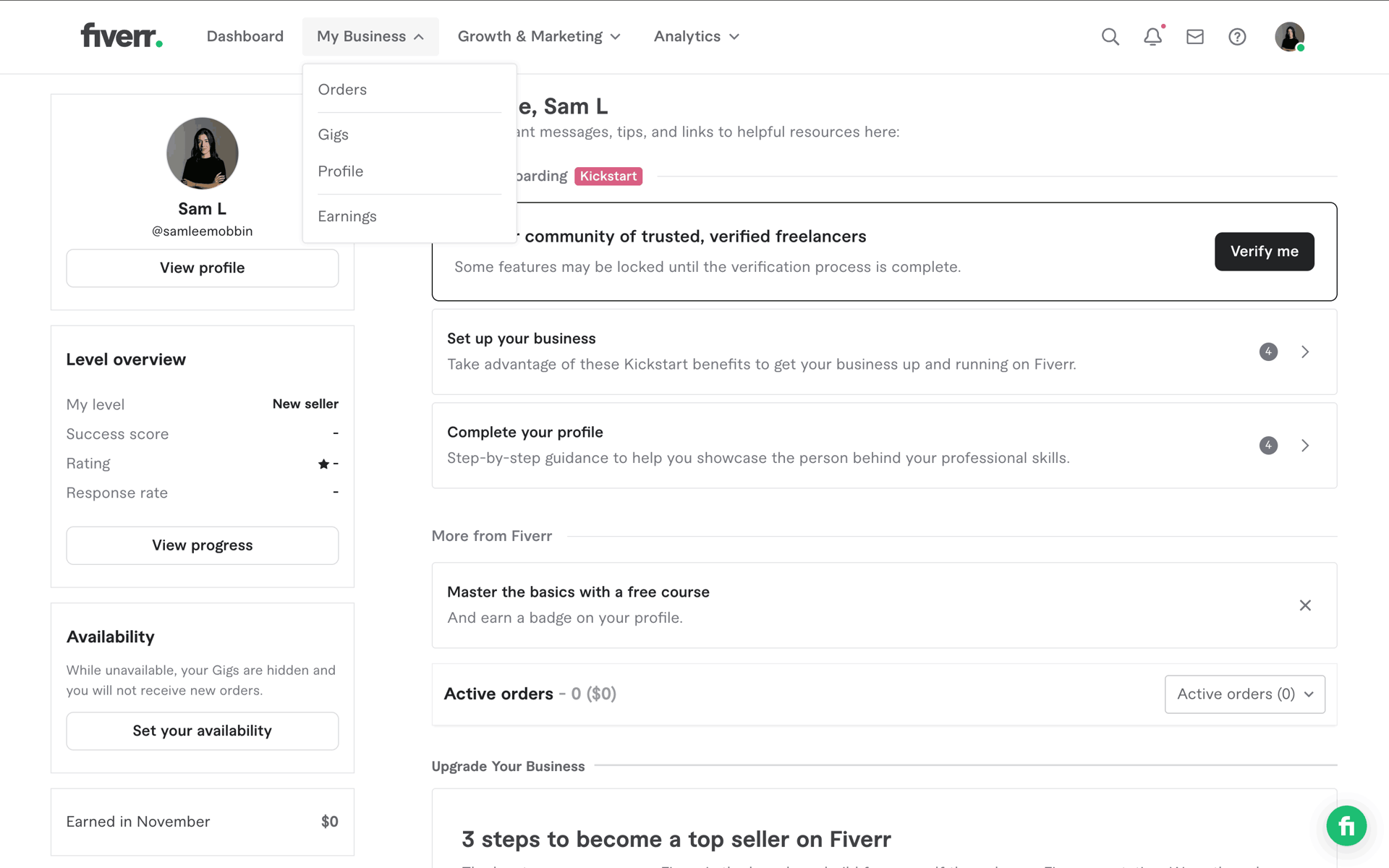Viewport: 1389px width, 868px height.
Task: Expand the Analytics menu
Action: (x=696, y=37)
